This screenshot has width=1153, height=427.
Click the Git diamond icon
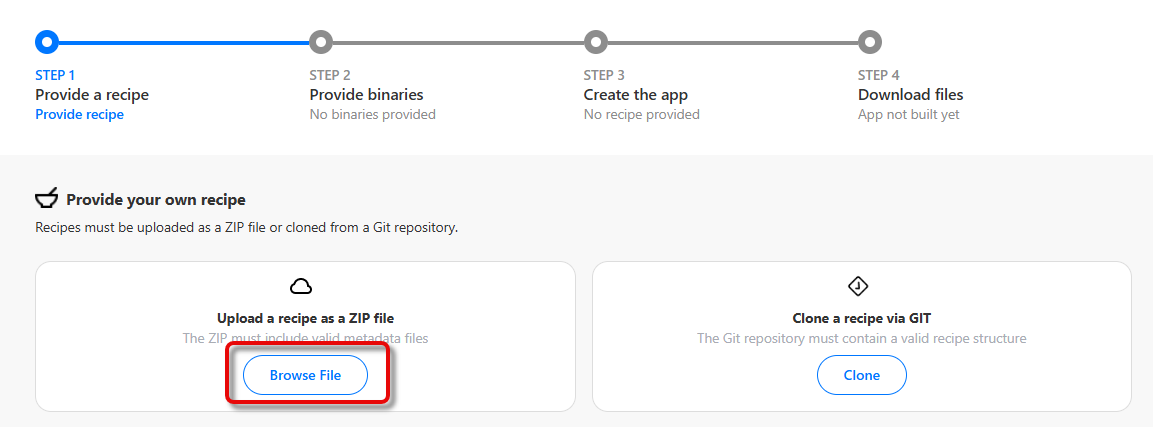click(858, 287)
